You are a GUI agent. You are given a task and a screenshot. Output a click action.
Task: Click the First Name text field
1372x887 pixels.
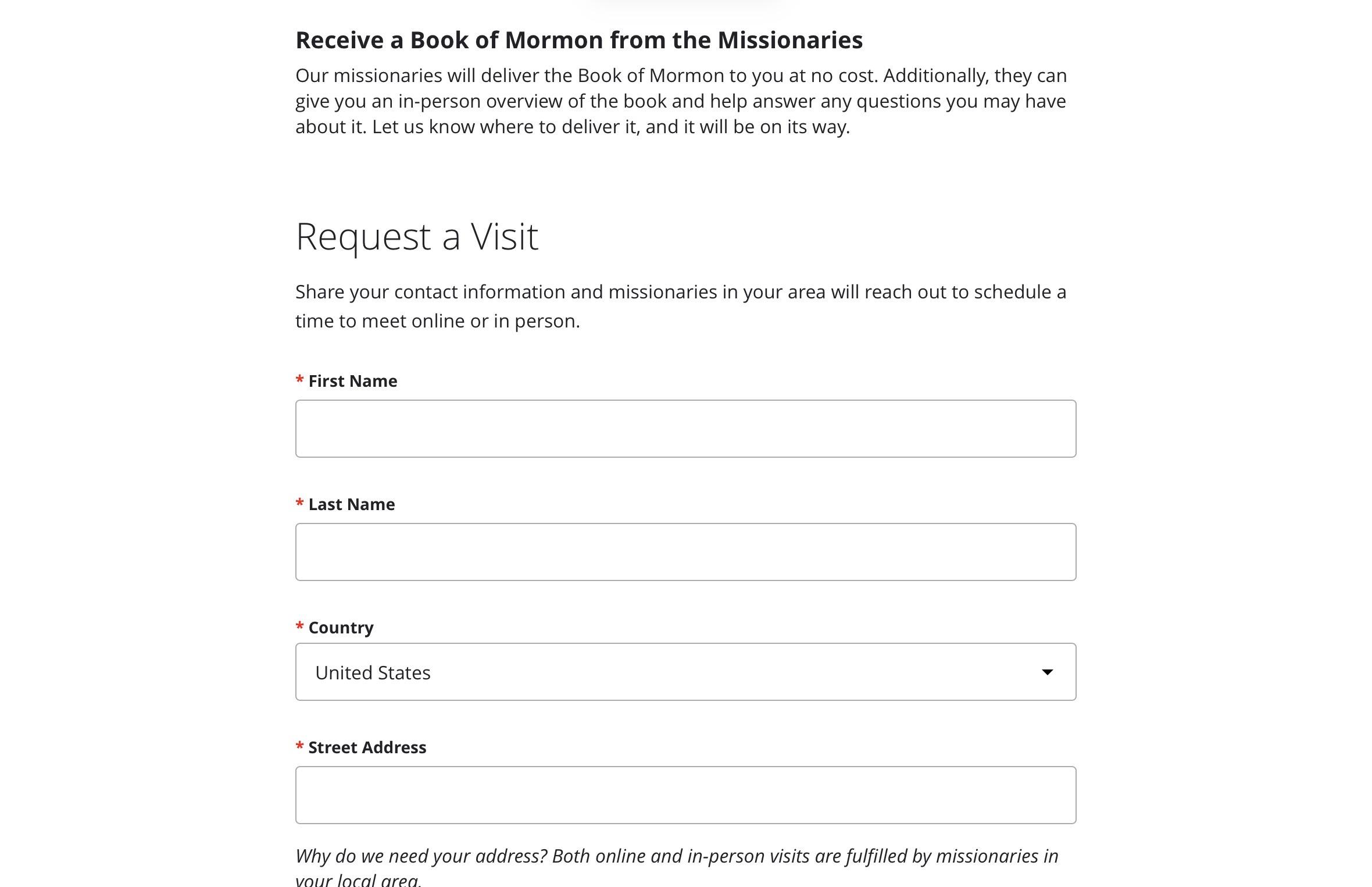point(685,429)
